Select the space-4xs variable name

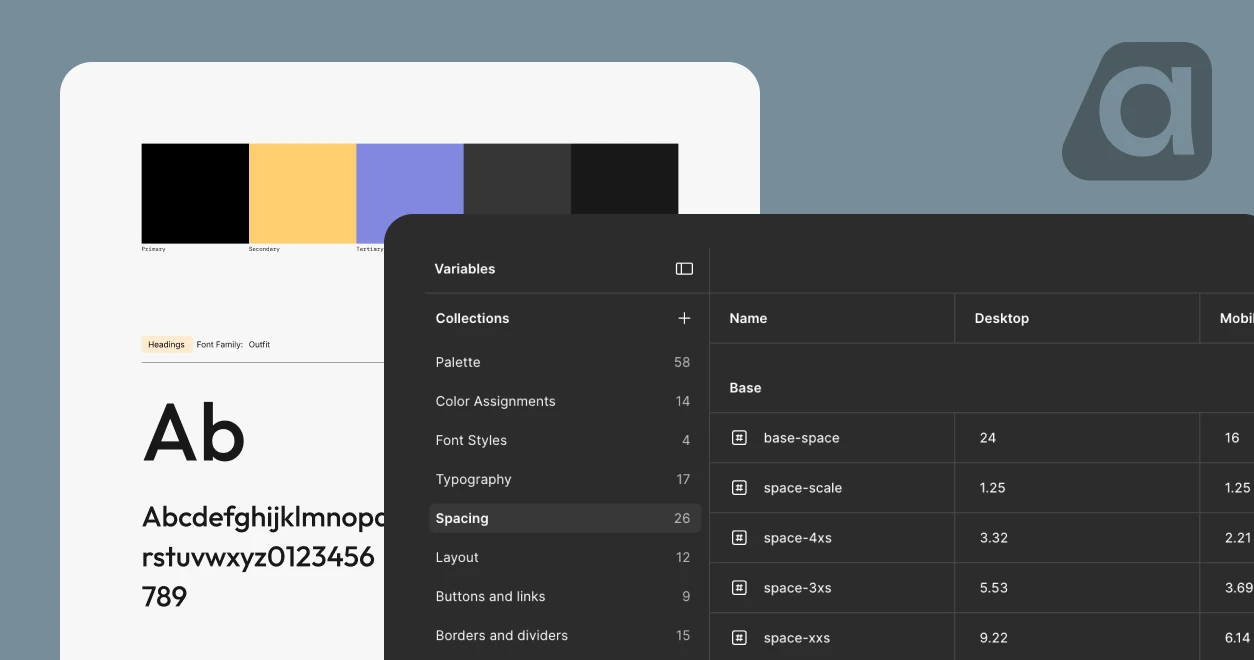(797, 538)
